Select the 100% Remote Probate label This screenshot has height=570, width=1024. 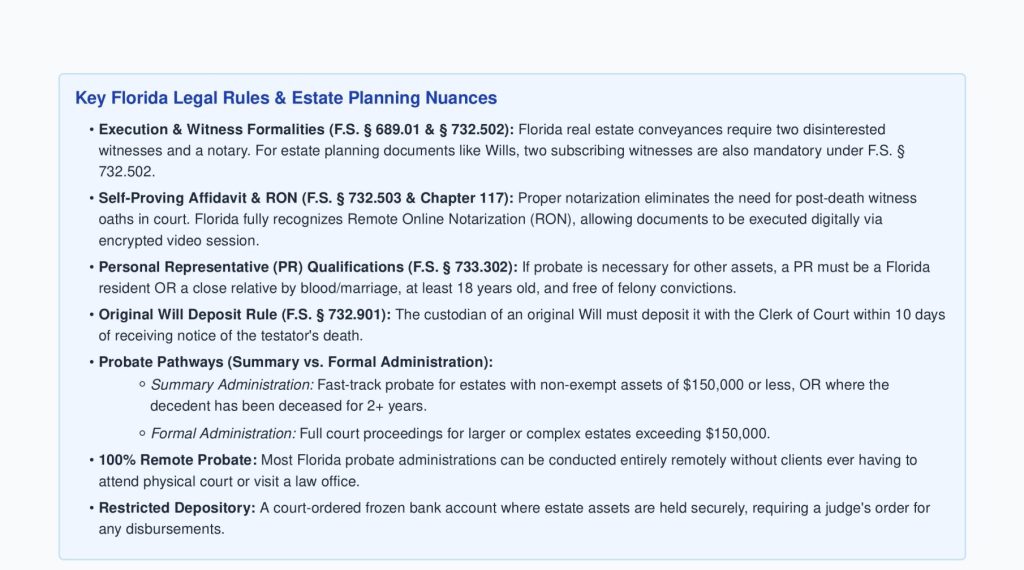coord(178,460)
